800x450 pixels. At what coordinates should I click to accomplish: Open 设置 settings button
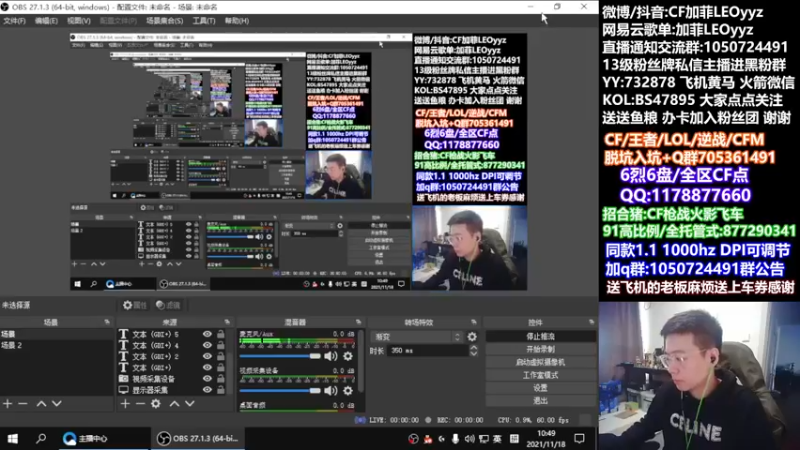pyautogui.click(x=540, y=387)
